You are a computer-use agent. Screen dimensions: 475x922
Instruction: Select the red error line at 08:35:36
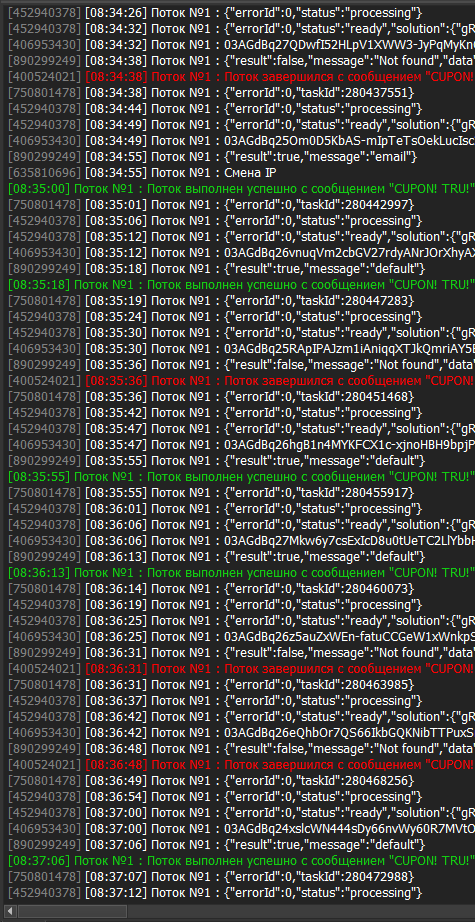click(238, 380)
